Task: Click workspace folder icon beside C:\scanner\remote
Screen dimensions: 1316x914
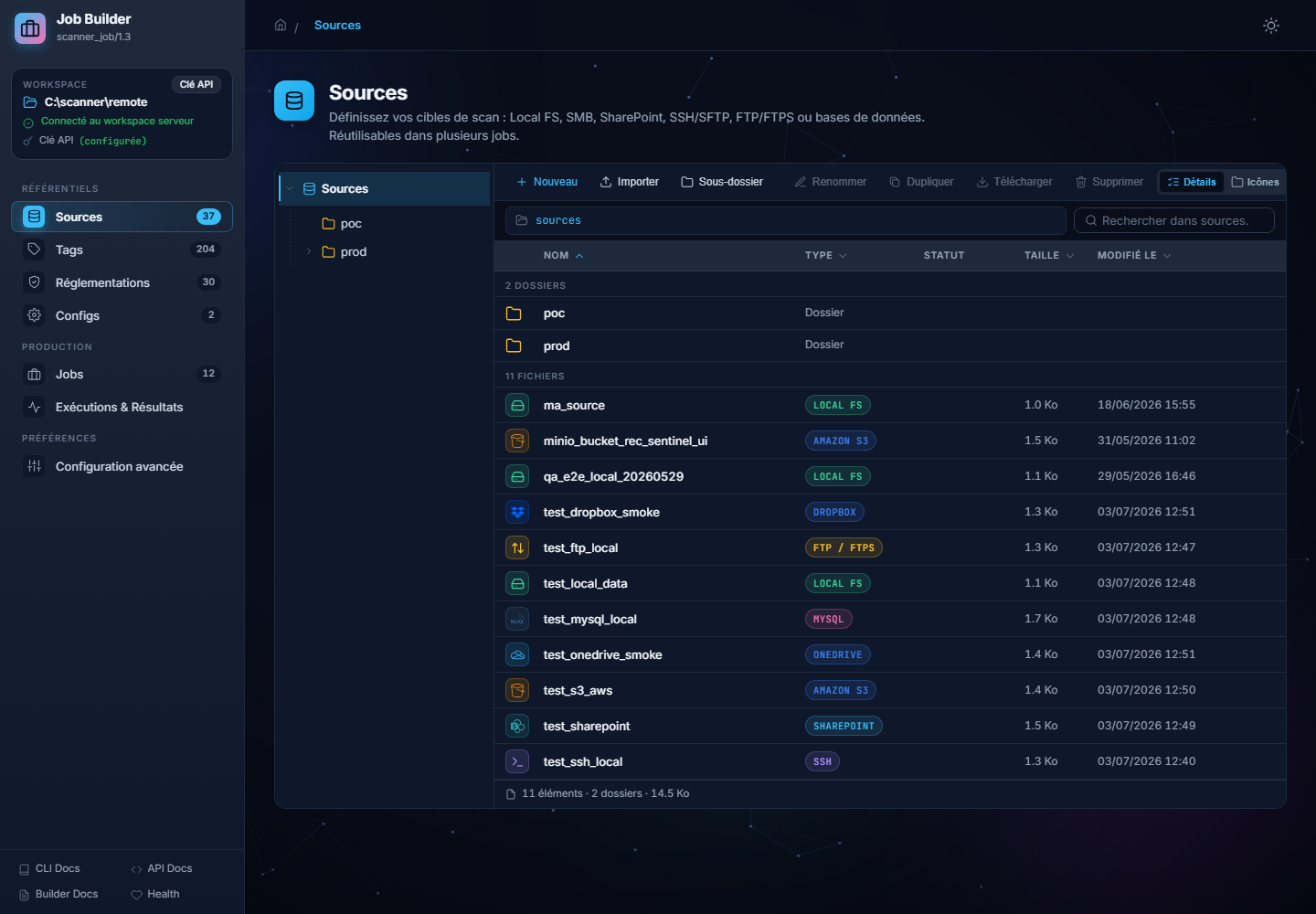Action: 30,102
